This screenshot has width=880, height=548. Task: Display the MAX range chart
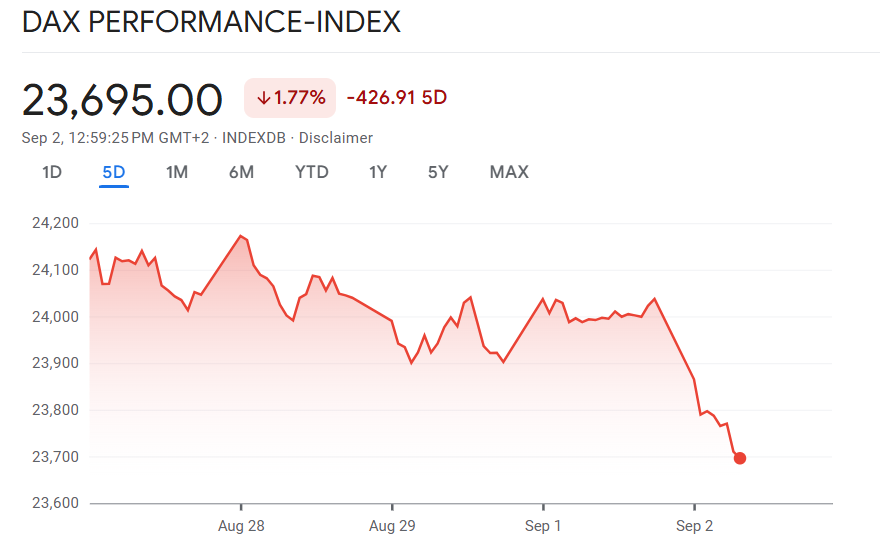point(509,172)
